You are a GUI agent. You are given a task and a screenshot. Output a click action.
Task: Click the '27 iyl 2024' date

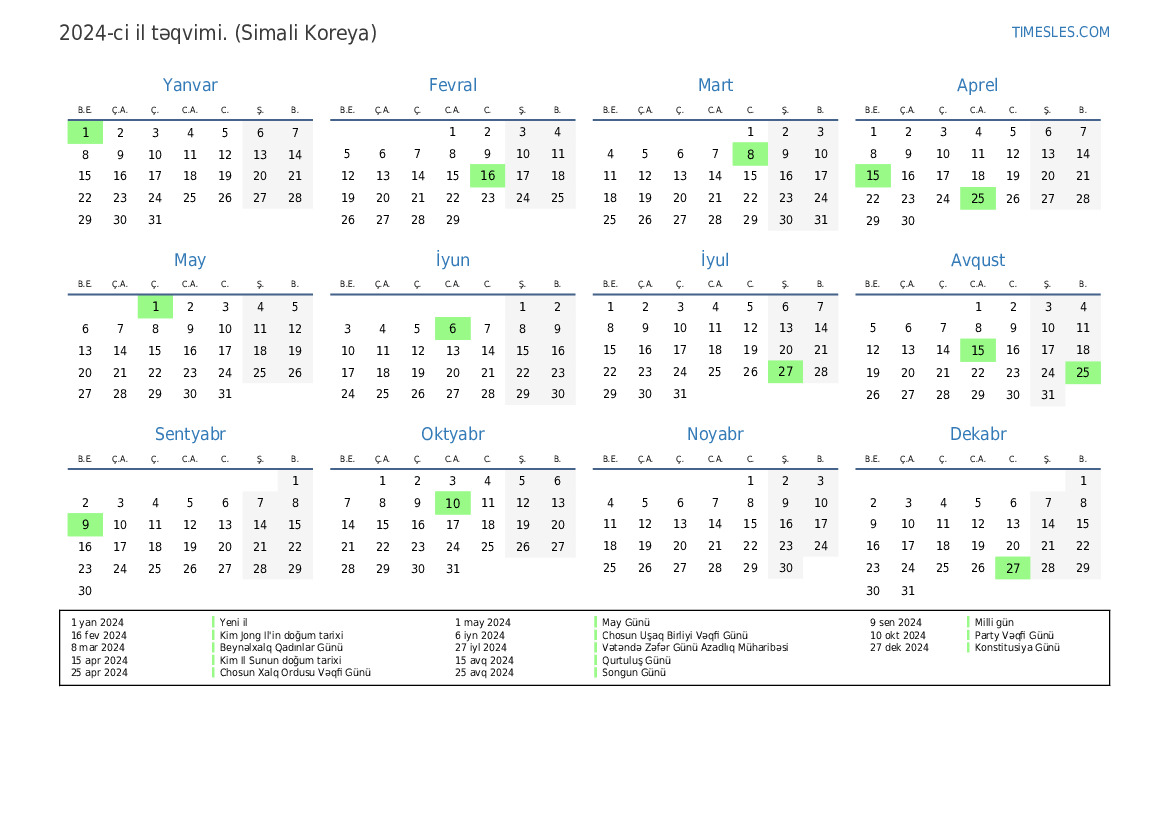[481, 647]
